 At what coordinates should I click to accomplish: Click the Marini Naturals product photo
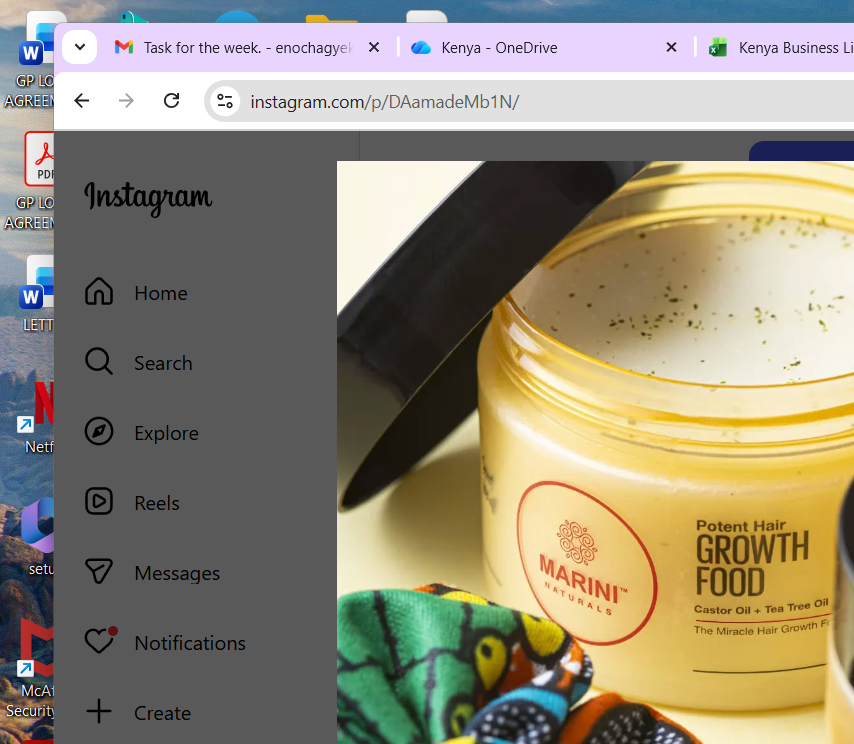595,452
